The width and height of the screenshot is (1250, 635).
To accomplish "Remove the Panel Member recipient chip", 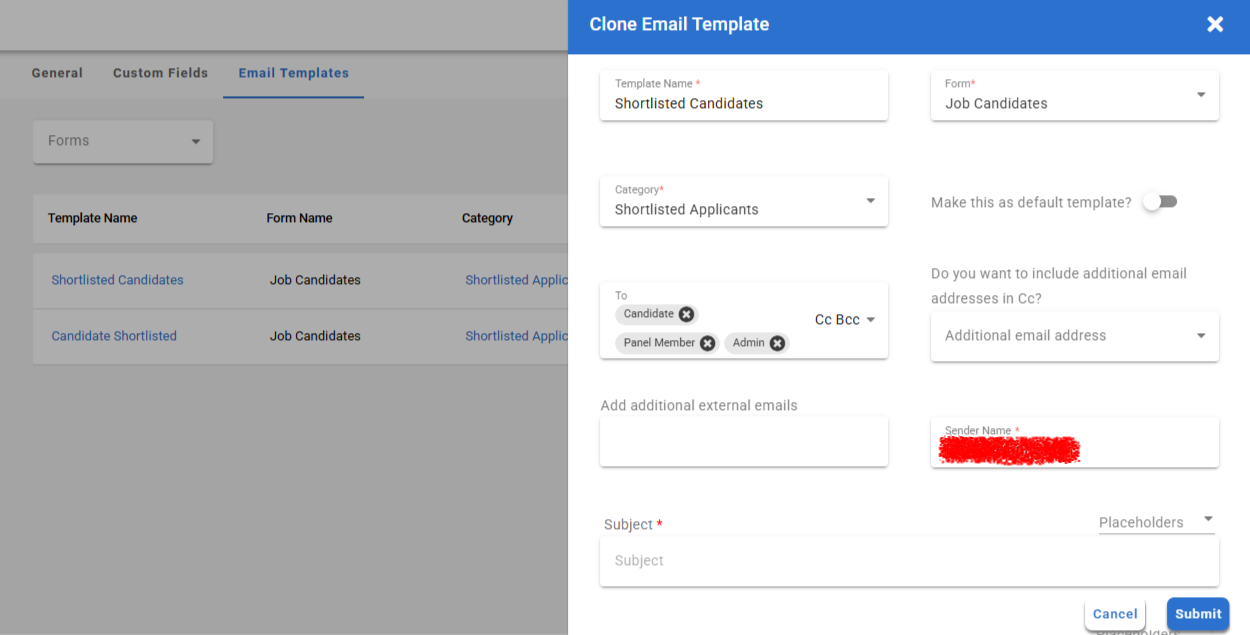I will [707, 343].
